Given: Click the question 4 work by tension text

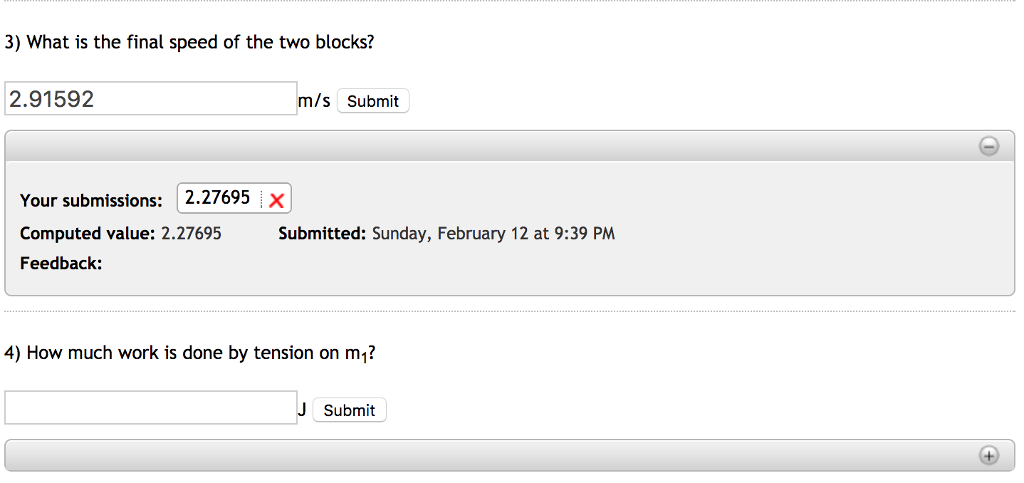Looking at the screenshot, I should point(190,353).
